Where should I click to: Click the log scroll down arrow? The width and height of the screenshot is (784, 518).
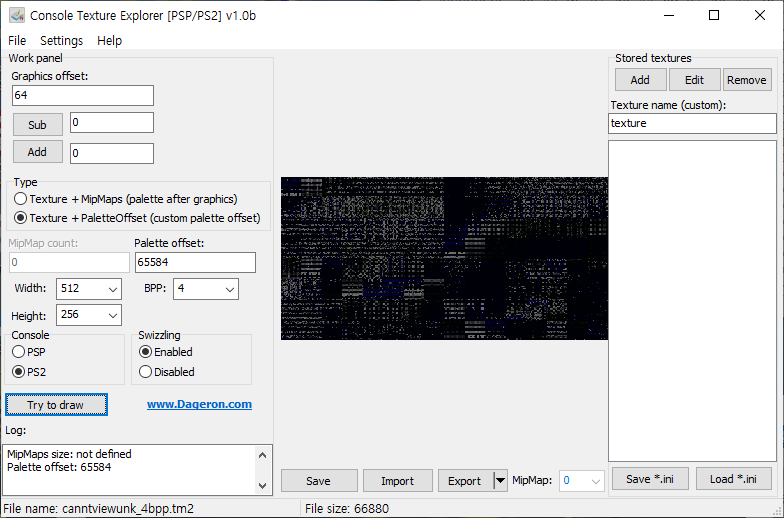tap(262, 485)
